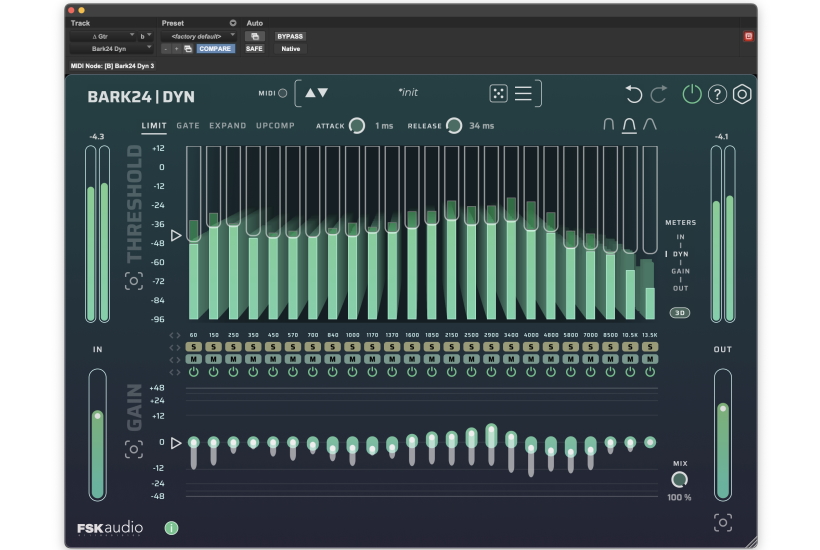Click the MIX knob
The height and width of the screenshot is (550, 820).
pyautogui.click(x=679, y=479)
